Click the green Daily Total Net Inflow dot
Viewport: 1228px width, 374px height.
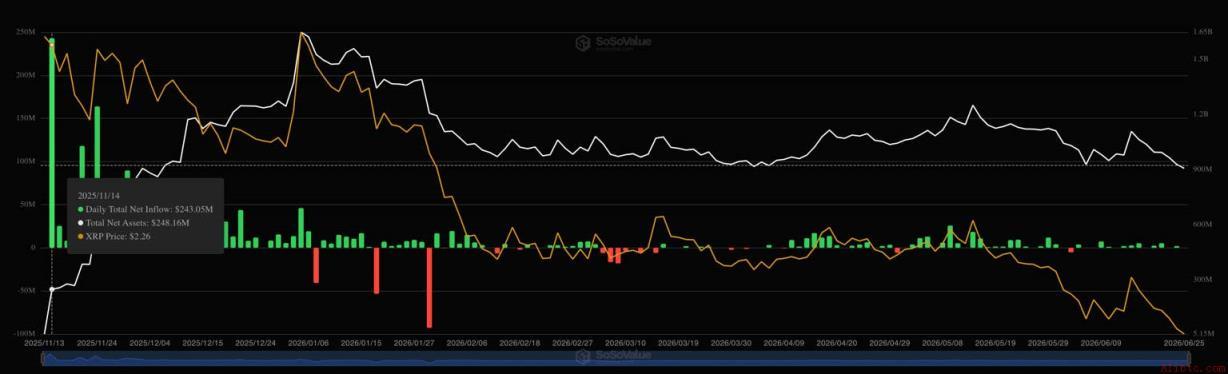coord(80,210)
